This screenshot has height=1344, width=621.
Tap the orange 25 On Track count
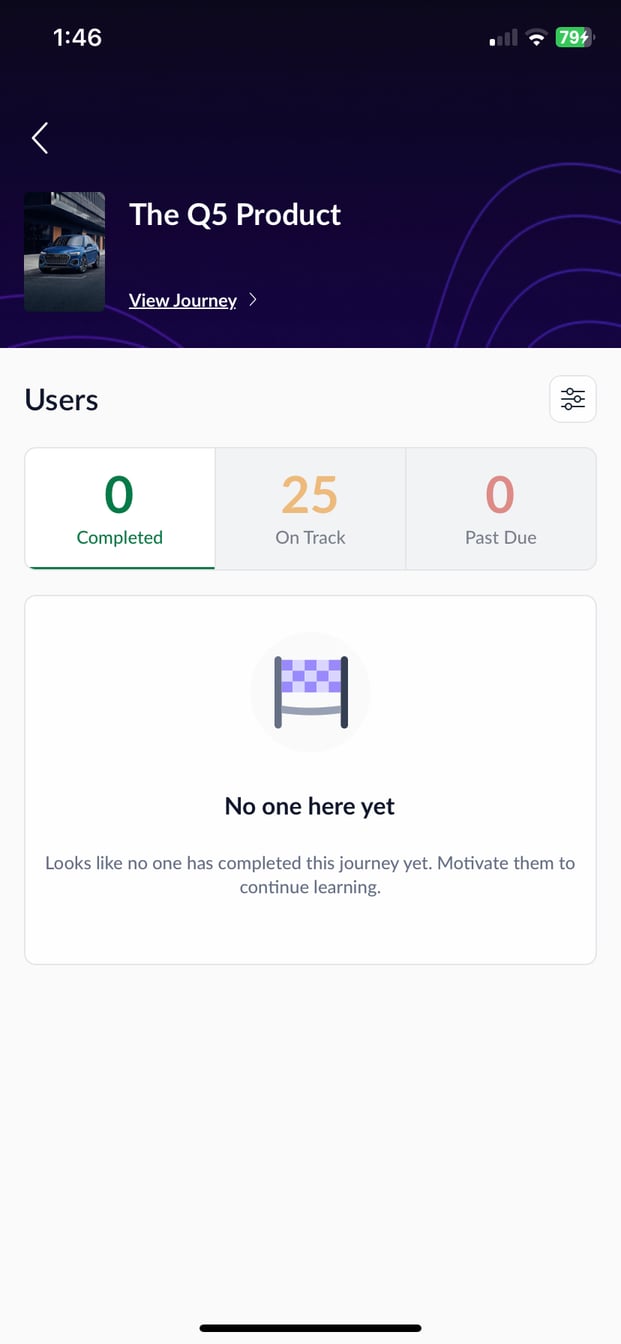310,493
